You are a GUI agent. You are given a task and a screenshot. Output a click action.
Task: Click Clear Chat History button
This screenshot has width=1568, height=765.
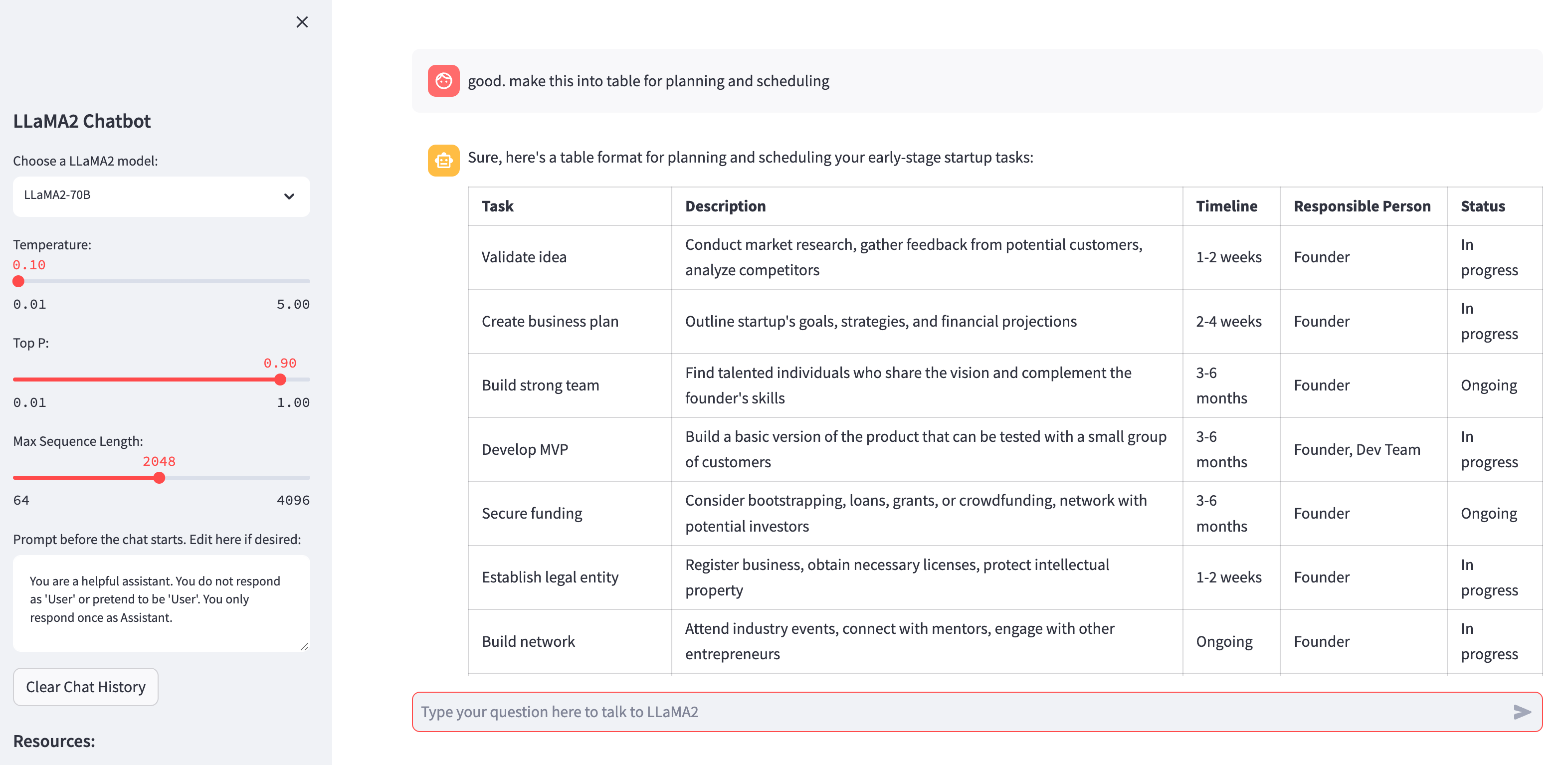click(86, 687)
